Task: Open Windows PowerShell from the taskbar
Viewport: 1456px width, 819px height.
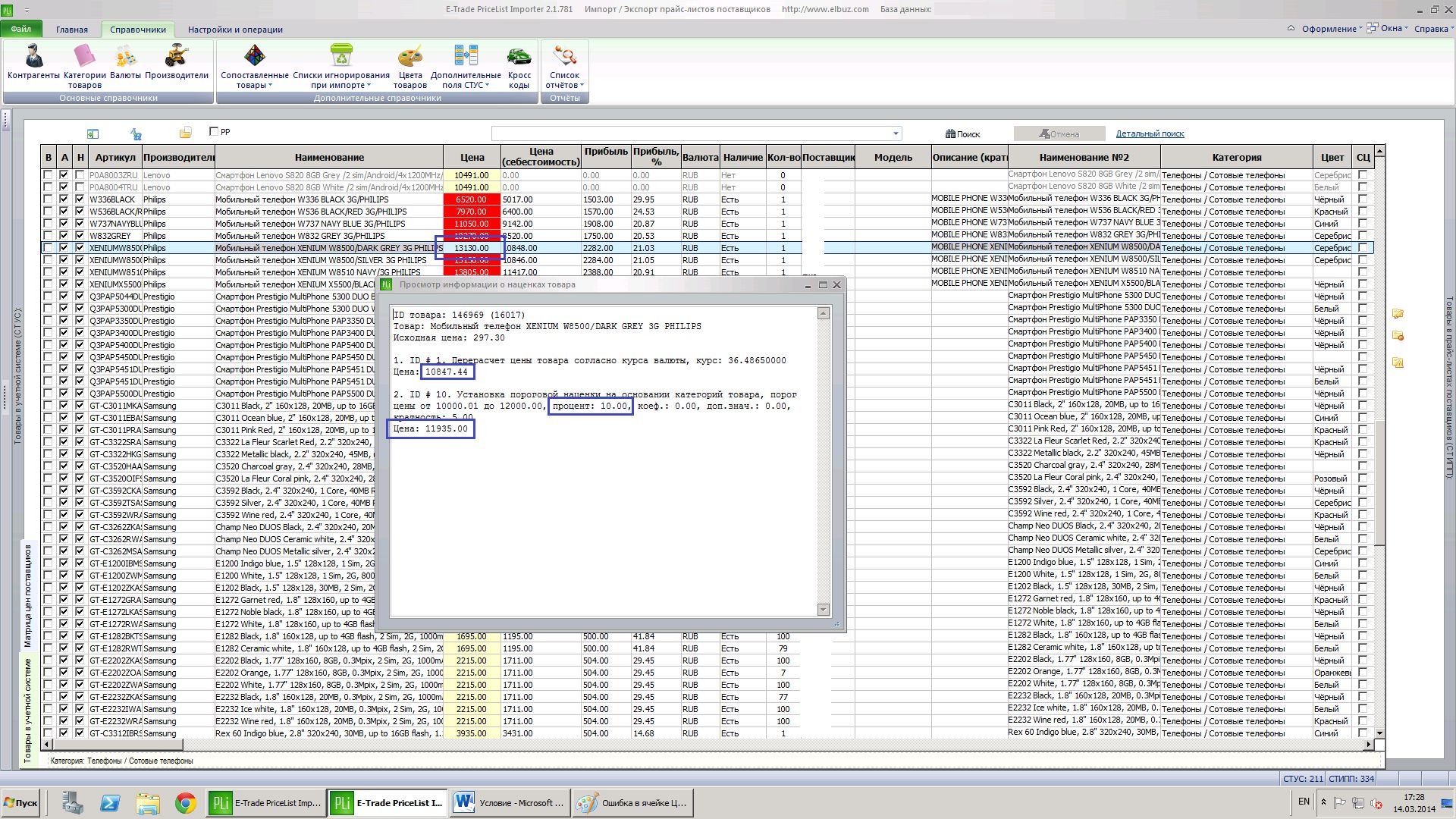Action: click(110, 803)
